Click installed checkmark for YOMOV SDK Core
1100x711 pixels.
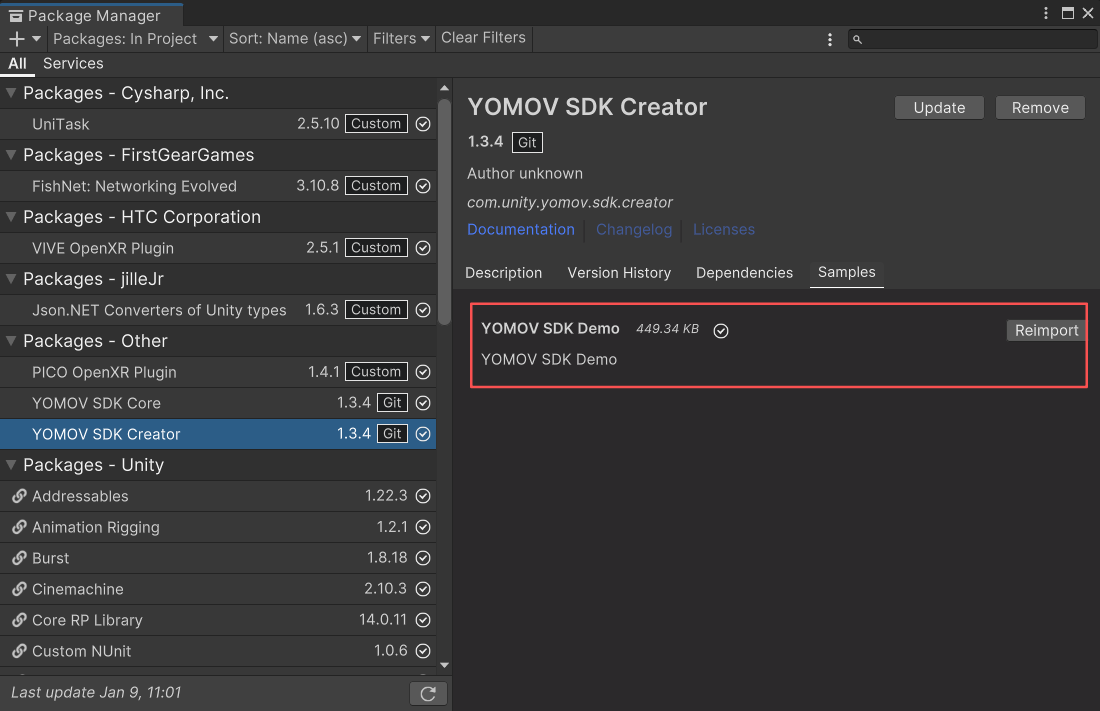pyautogui.click(x=423, y=403)
